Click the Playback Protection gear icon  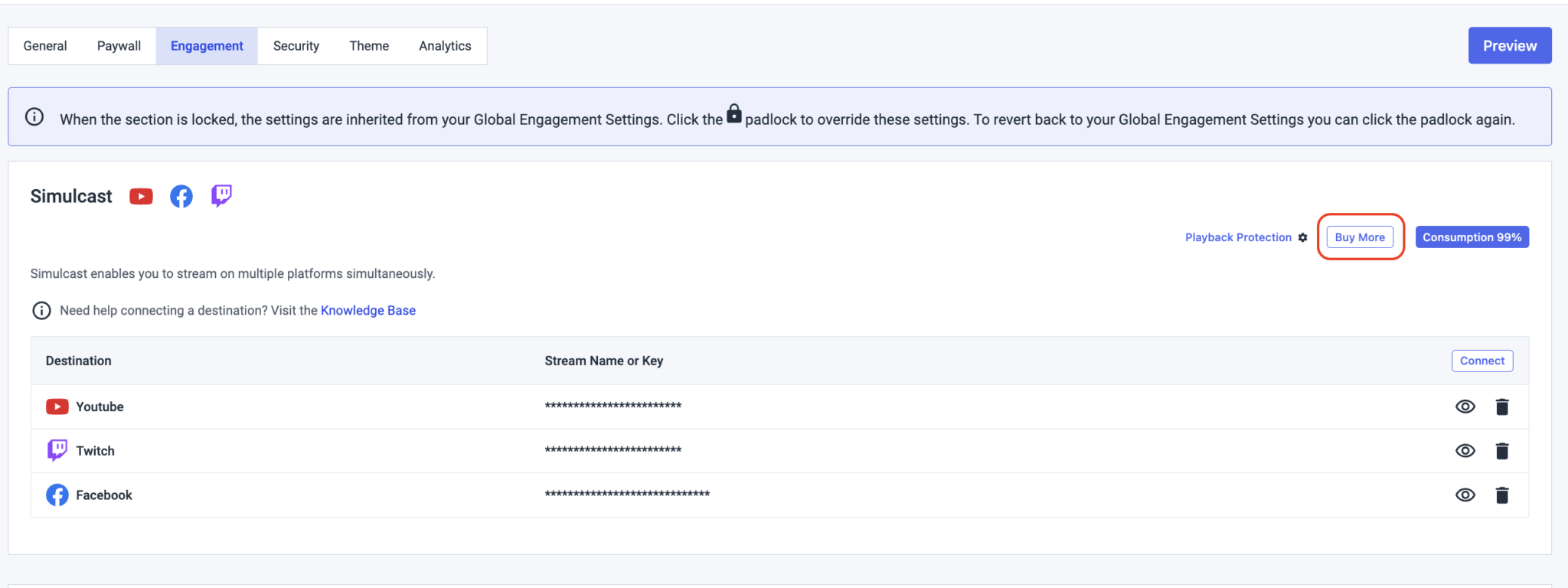coord(1302,237)
